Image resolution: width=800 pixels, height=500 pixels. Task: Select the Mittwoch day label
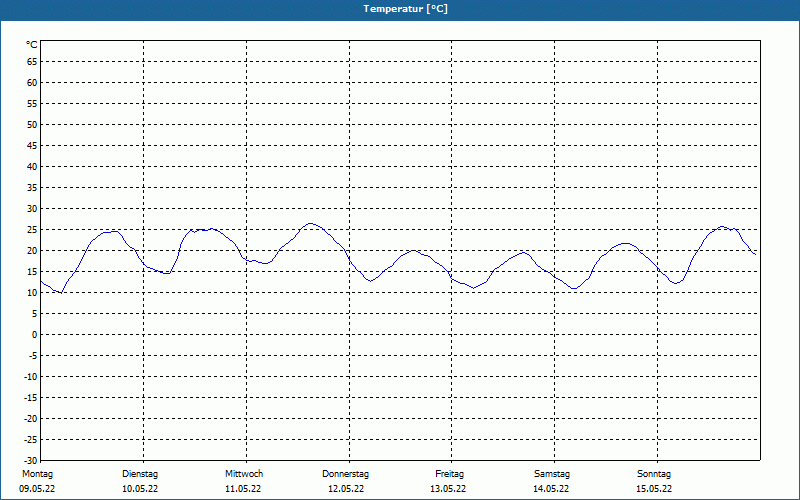(244, 474)
